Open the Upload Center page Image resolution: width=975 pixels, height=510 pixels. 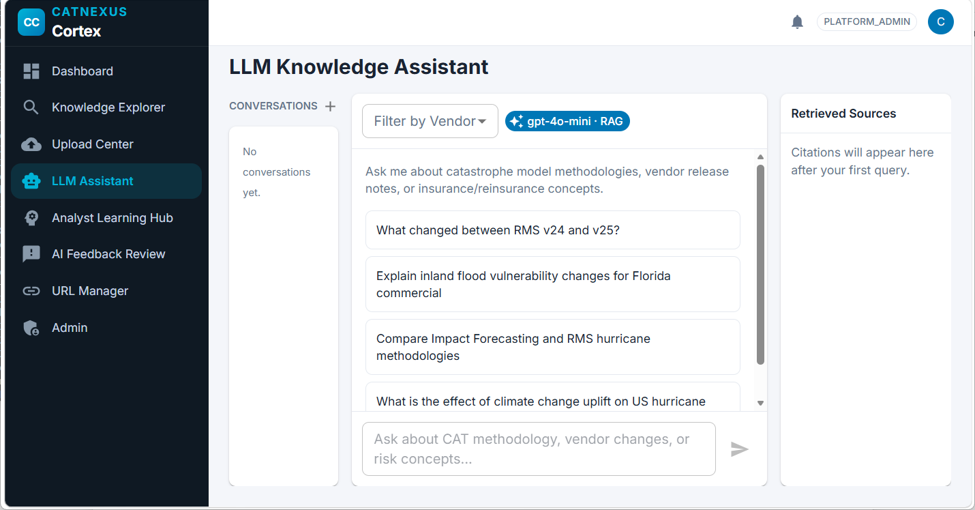coord(106,144)
